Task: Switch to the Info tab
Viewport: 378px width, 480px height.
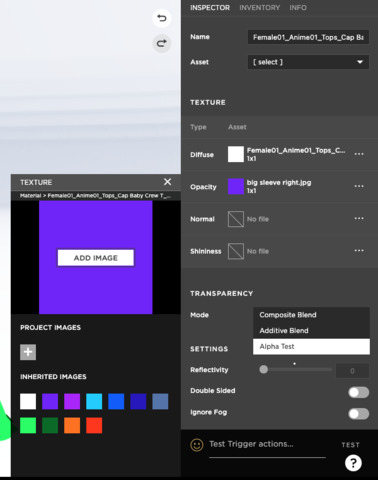Action: 298,8
